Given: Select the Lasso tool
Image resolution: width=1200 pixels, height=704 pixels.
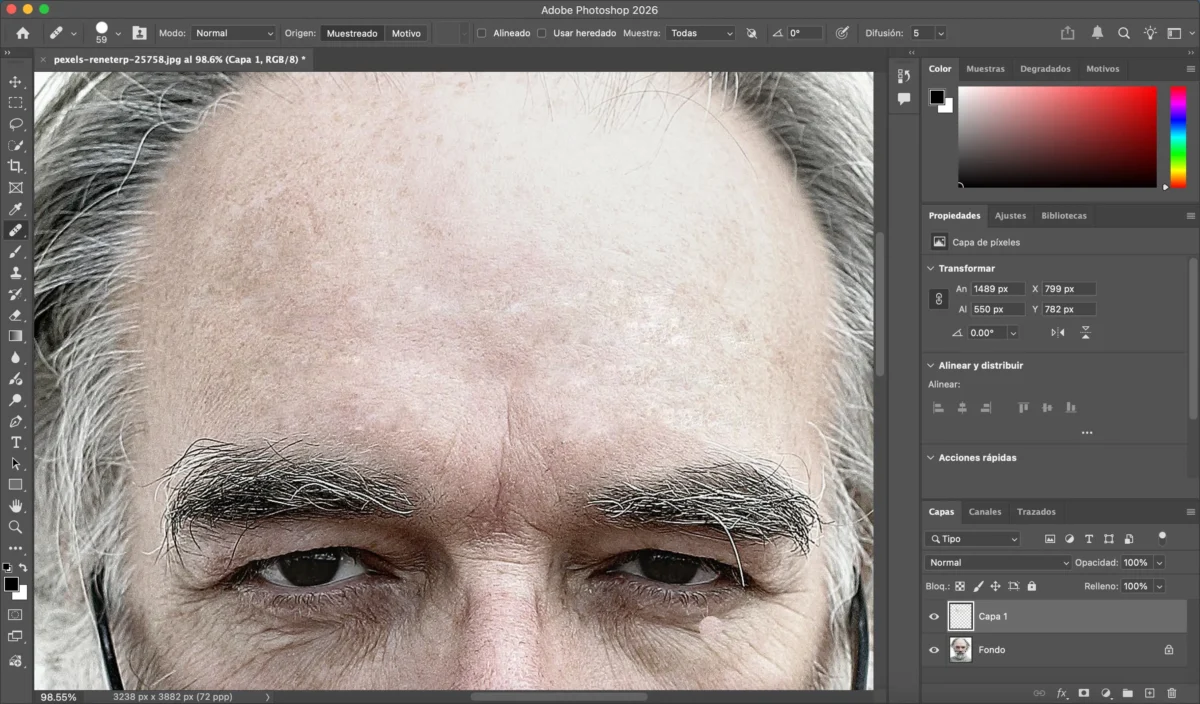Looking at the screenshot, I should 15,124.
